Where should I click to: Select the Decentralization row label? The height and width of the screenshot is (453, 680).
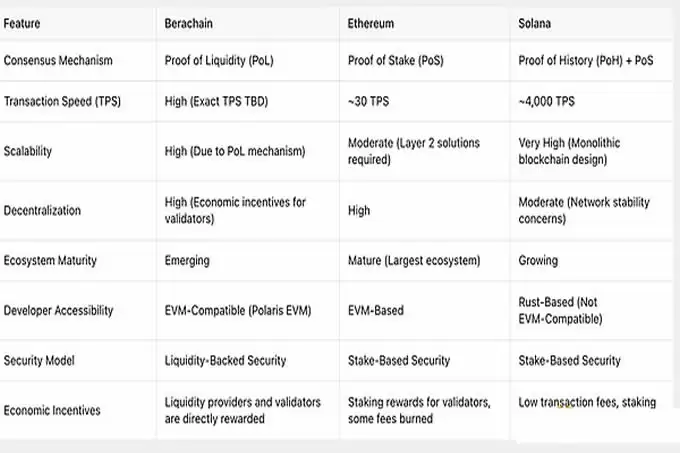click(42, 210)
